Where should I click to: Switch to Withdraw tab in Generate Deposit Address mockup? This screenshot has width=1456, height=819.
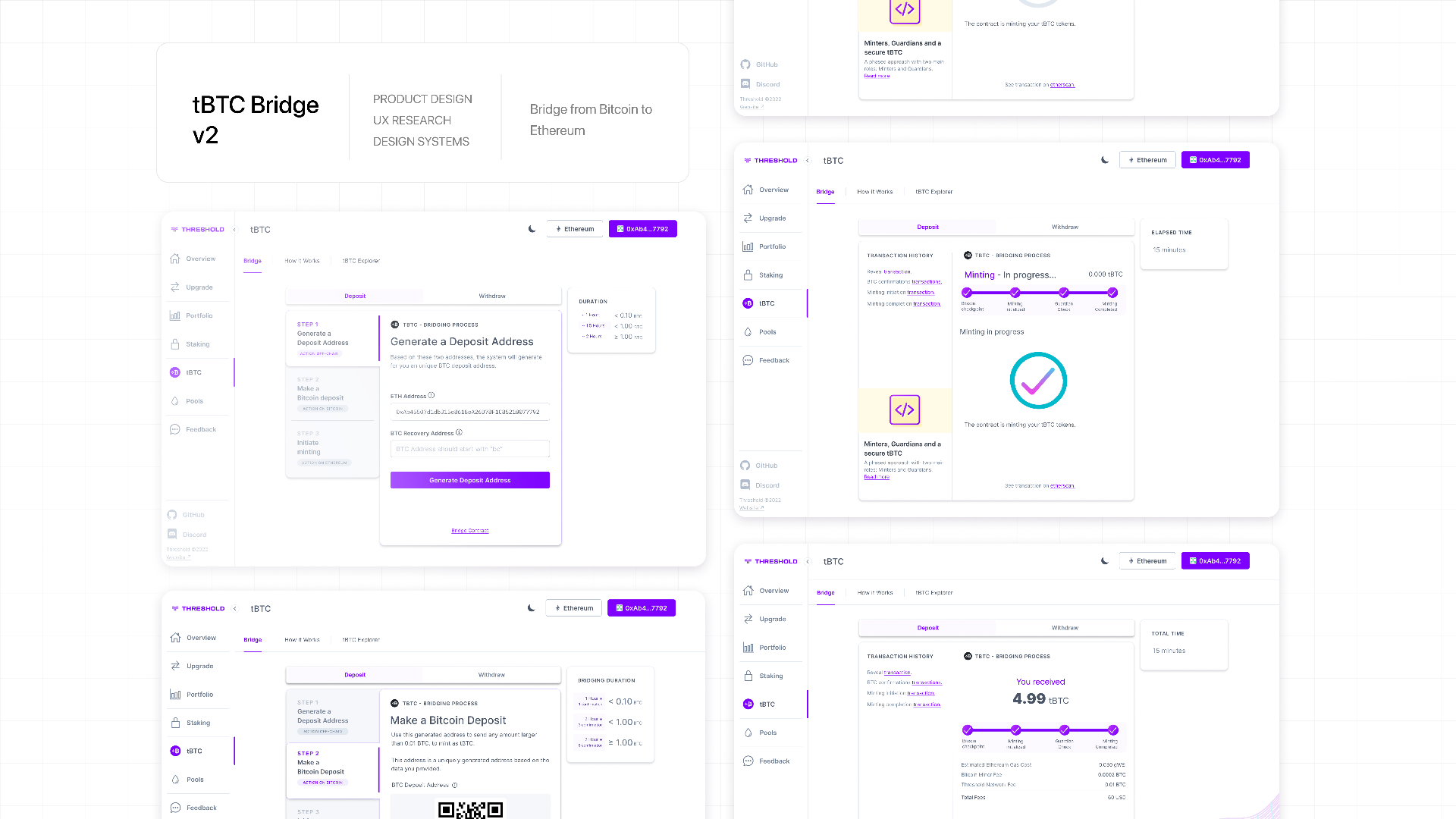click(x=492, y=296)
